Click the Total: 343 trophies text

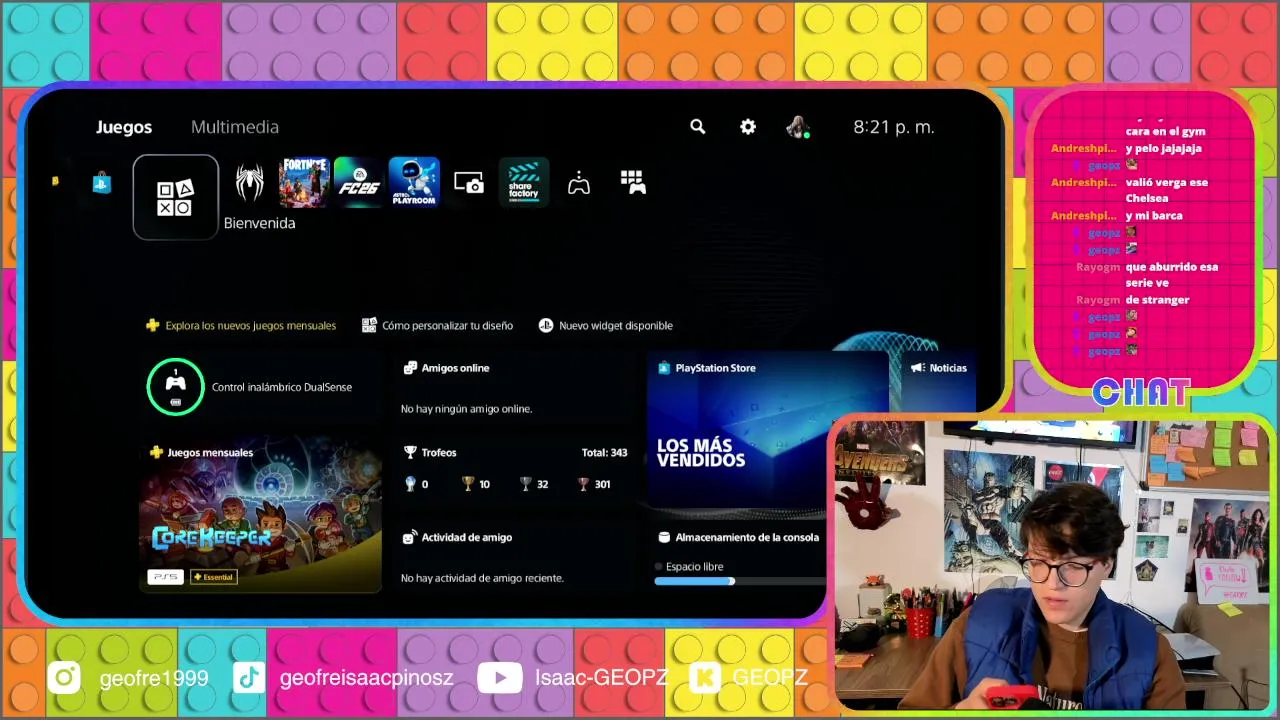pos(604,452)
